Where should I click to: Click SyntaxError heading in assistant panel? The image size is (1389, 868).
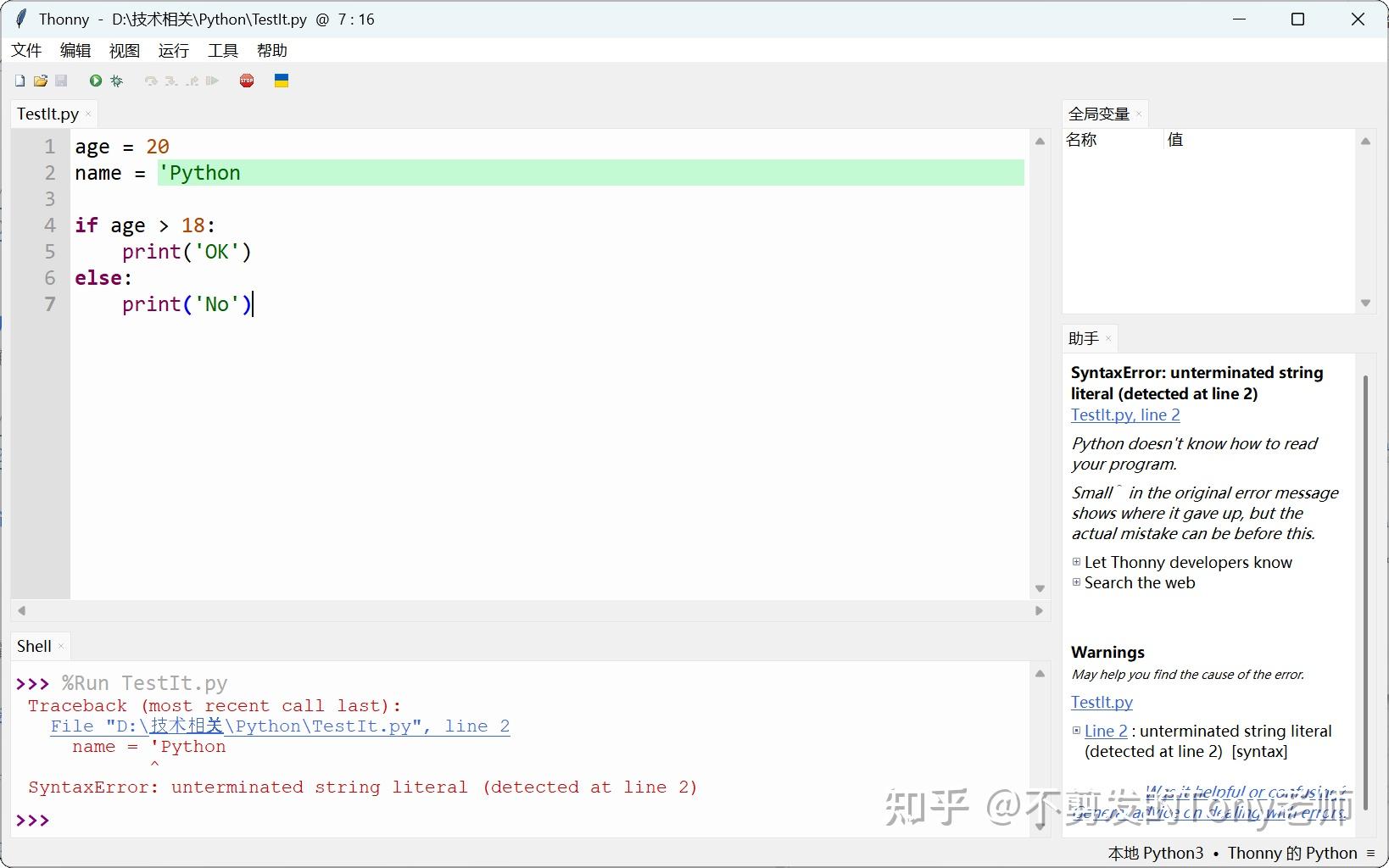tap(1197, 383)
